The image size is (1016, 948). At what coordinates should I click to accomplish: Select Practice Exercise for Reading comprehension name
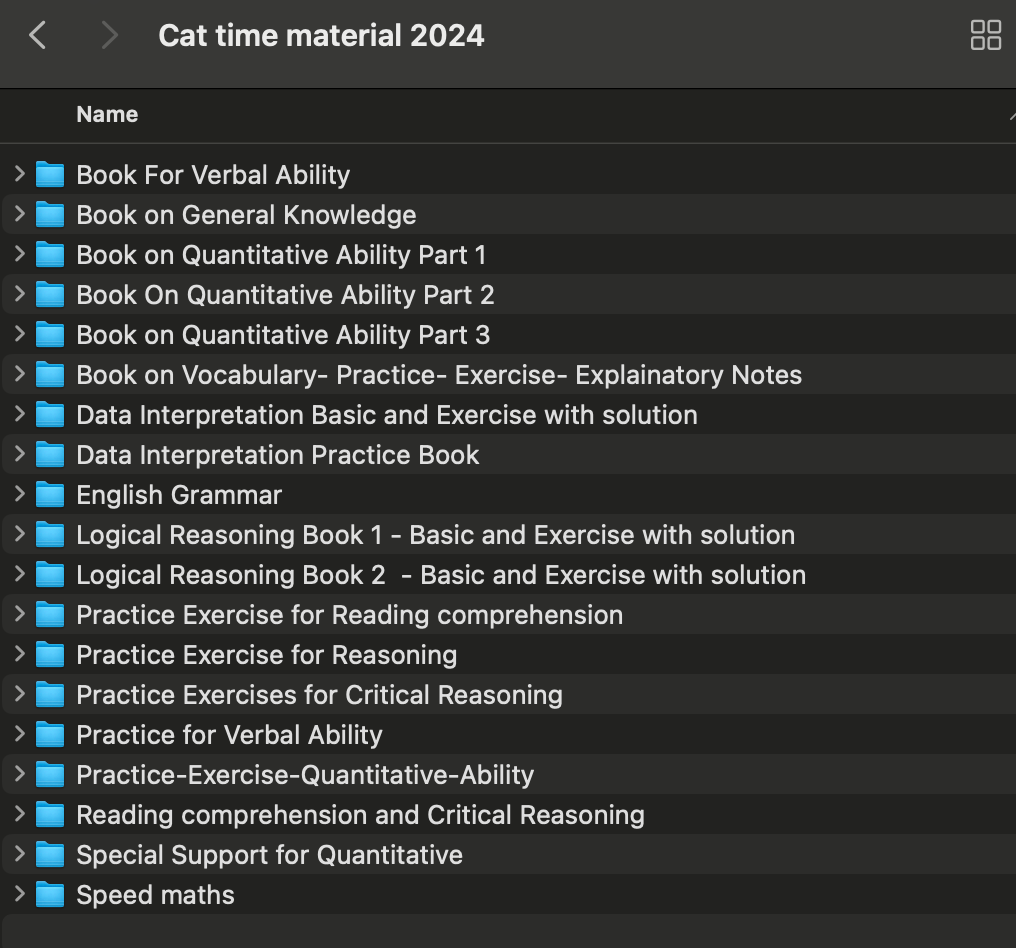350,616
